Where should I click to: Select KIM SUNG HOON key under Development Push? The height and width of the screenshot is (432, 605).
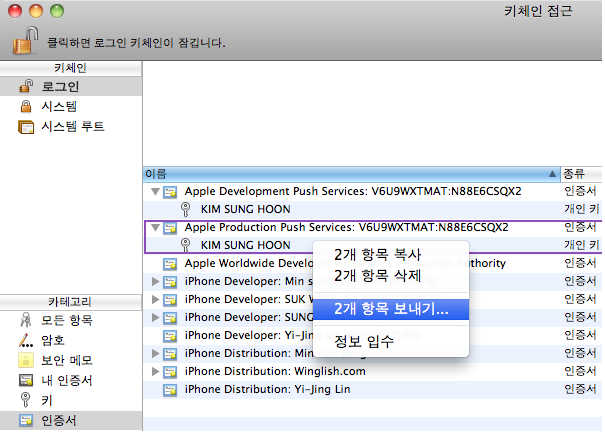coord(373,209)
